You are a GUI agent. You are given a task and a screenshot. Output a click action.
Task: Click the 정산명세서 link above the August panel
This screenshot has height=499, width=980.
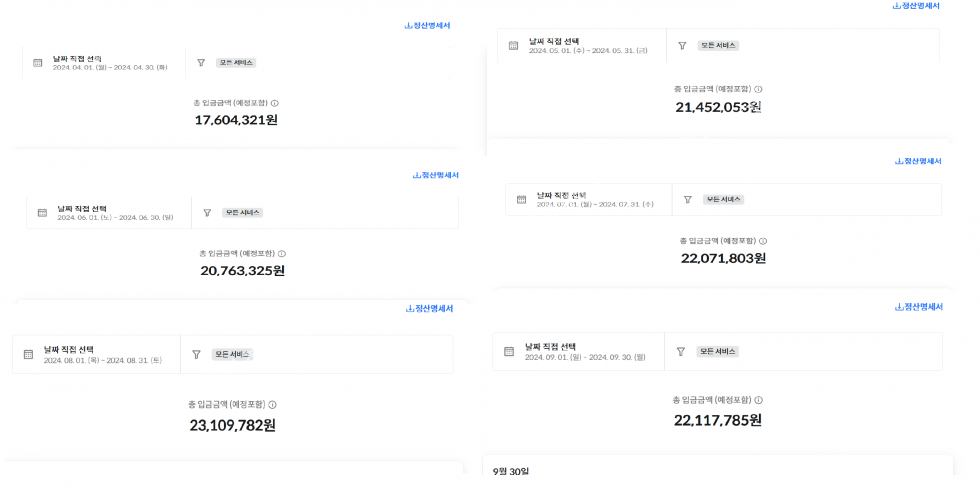tap(429, 309)
